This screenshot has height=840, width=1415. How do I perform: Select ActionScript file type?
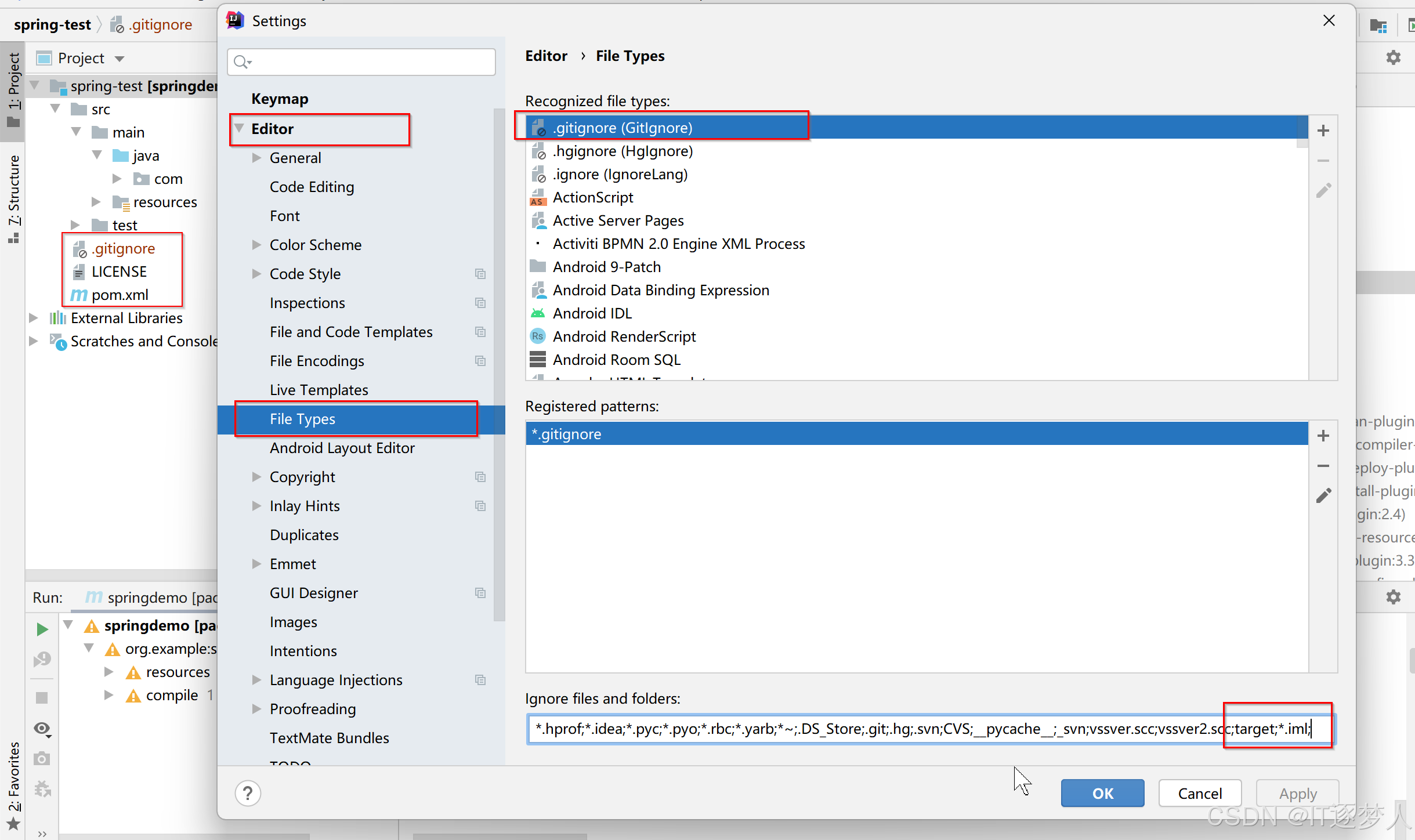[592, 197]
